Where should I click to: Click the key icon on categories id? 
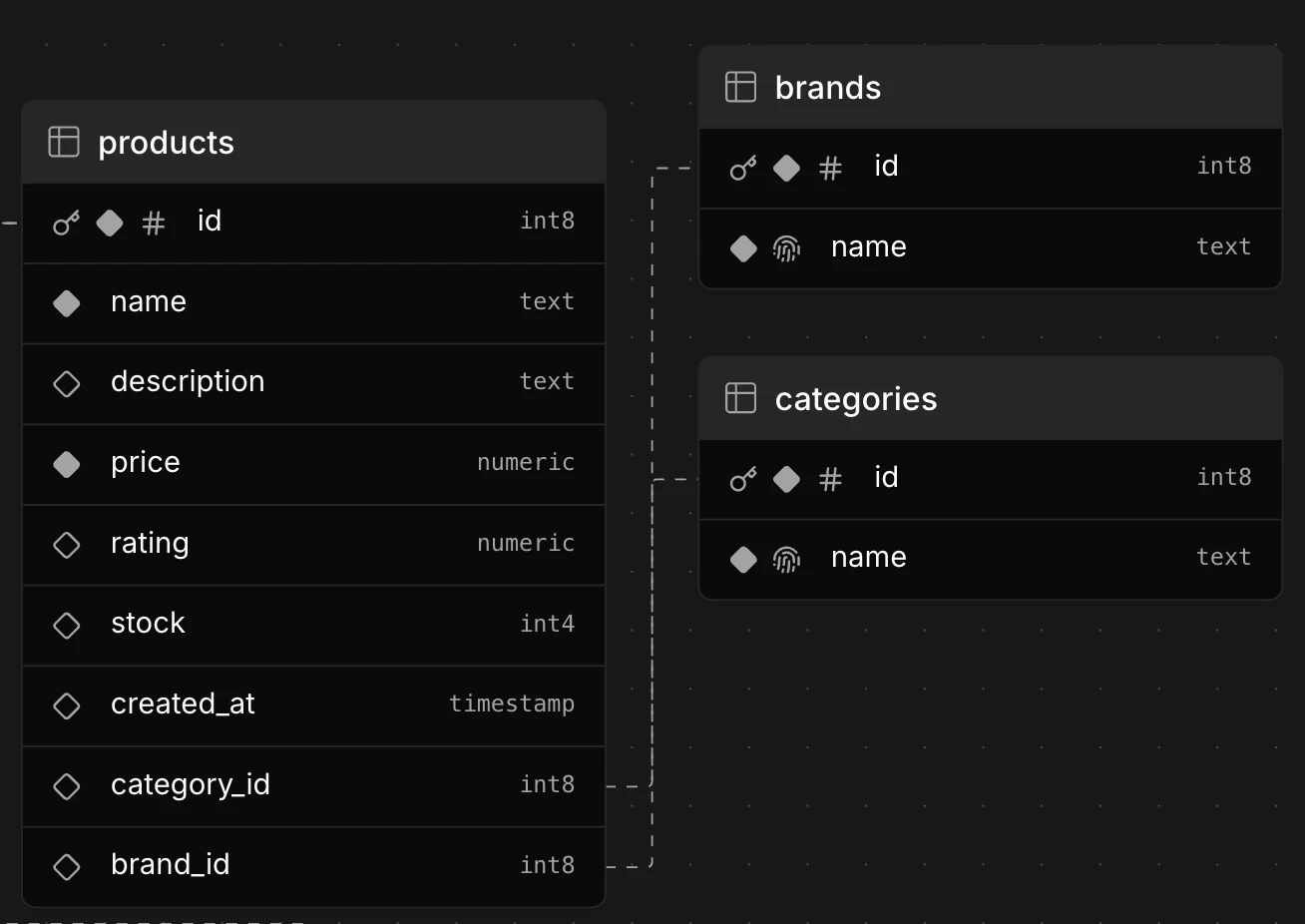[742, 479]
